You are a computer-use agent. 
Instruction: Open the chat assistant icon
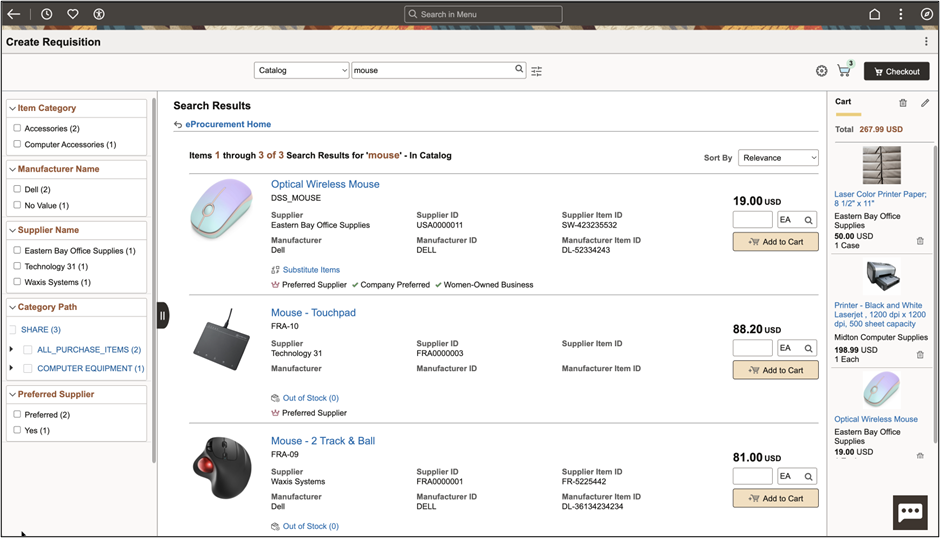pos(910,512)
